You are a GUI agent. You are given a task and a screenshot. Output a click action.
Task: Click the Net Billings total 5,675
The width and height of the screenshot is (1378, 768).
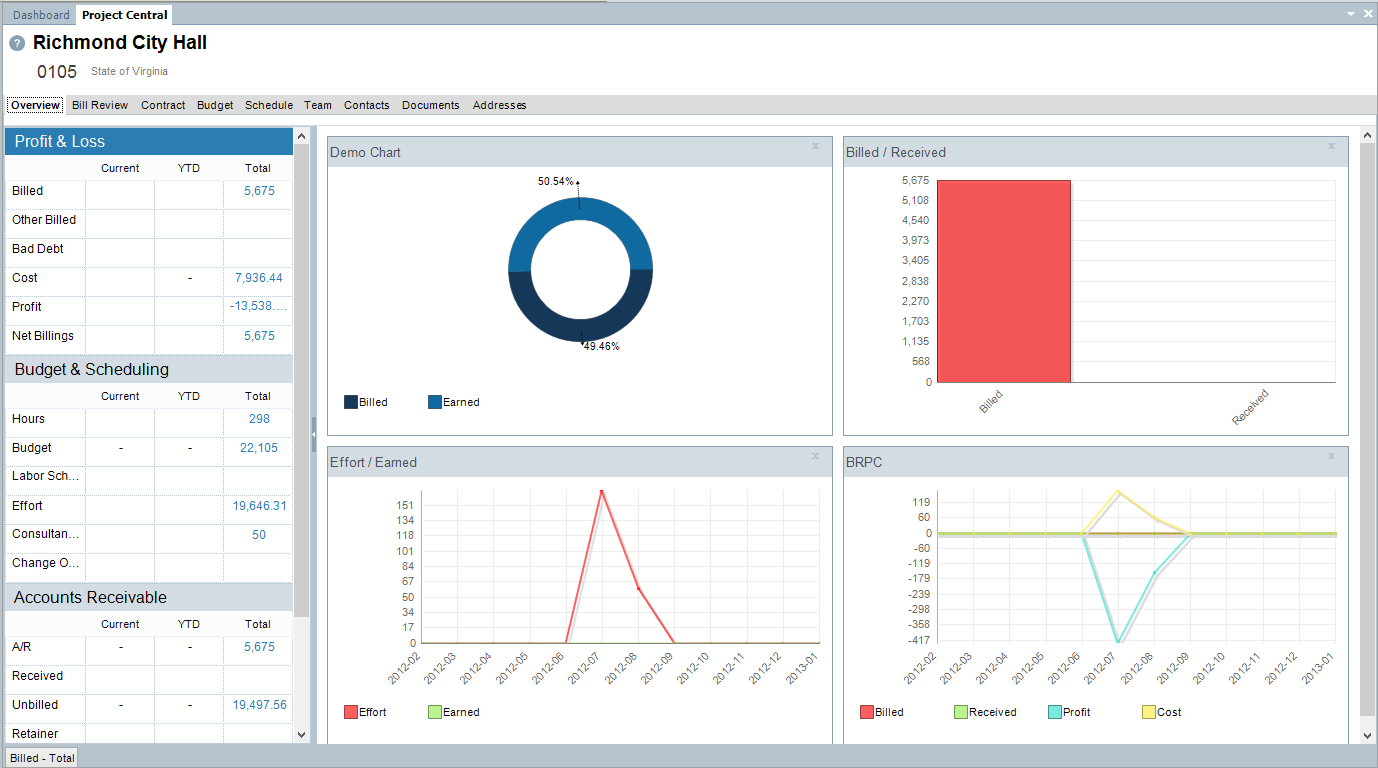tap(259, 336)
